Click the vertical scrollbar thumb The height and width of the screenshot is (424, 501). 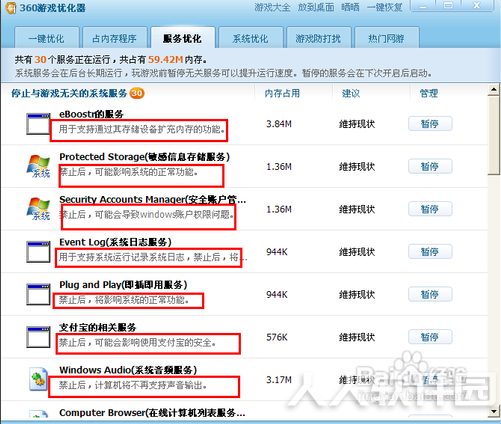click(x=493, y=135)
